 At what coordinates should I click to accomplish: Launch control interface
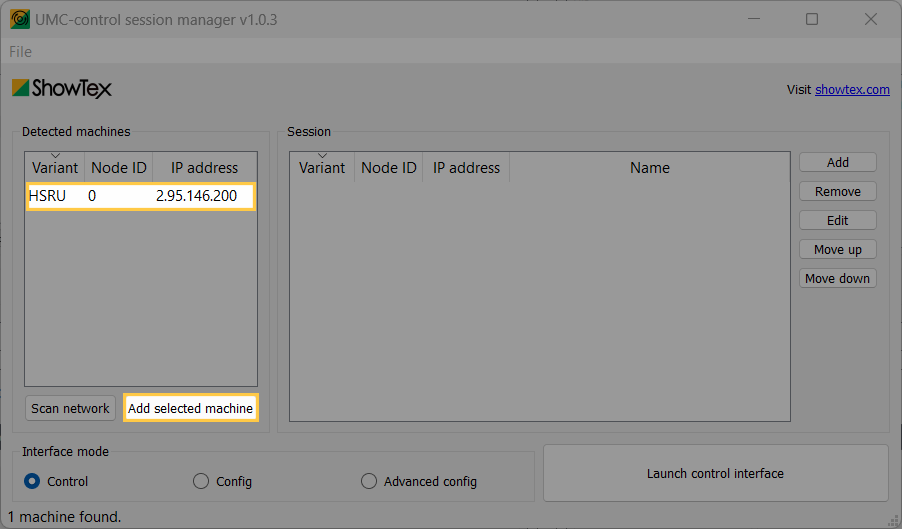point(716,473)
